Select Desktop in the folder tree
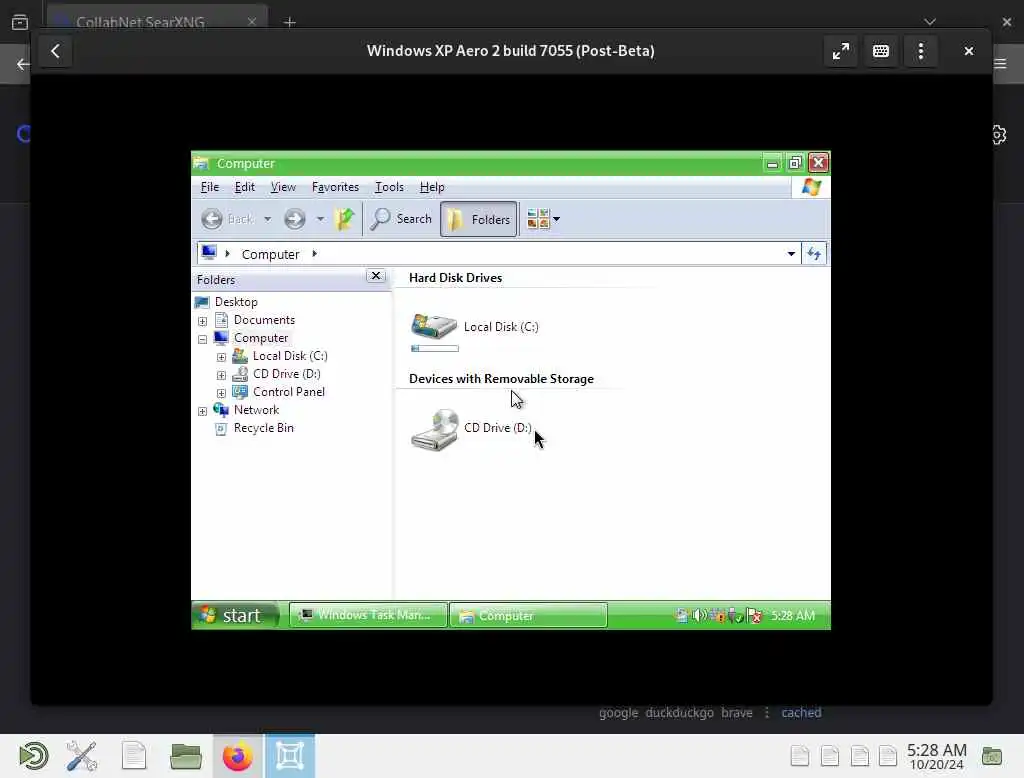Viewport: 1024px width, 778px height. (x=236, y=302)
